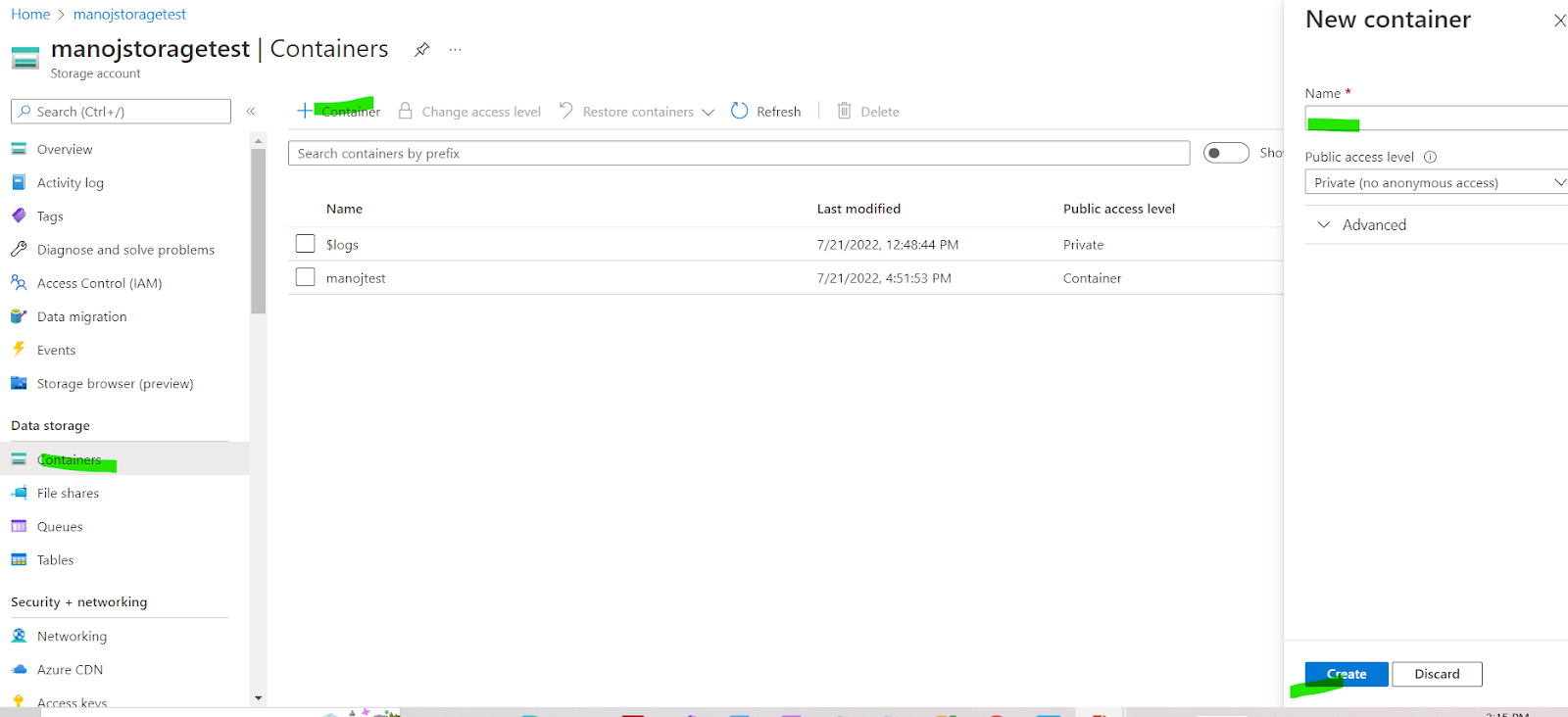Screen dimensions: 1568x717
Task: Open Access Control (IAM) menu item
Action: [x=100, y=283]
